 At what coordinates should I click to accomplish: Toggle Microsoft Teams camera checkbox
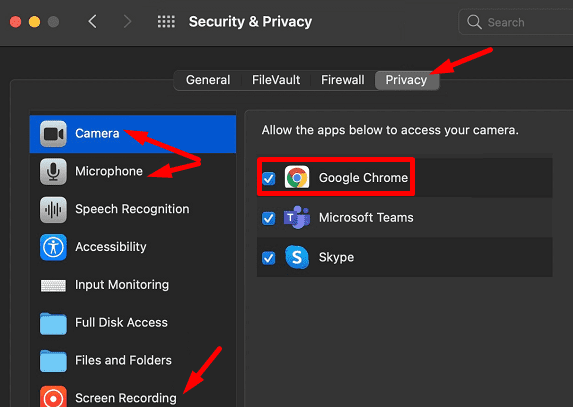point(269,218)
